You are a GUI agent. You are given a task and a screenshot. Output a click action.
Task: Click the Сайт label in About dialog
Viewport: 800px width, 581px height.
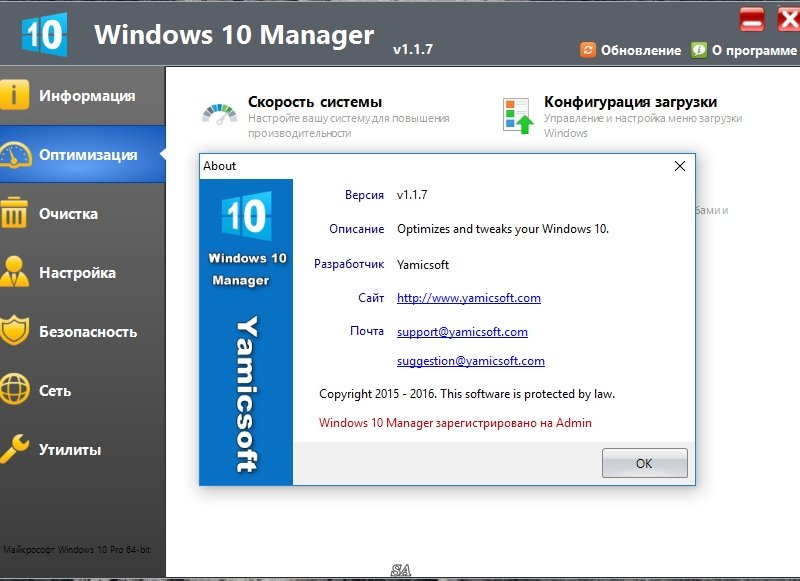[x=371, y=298]
